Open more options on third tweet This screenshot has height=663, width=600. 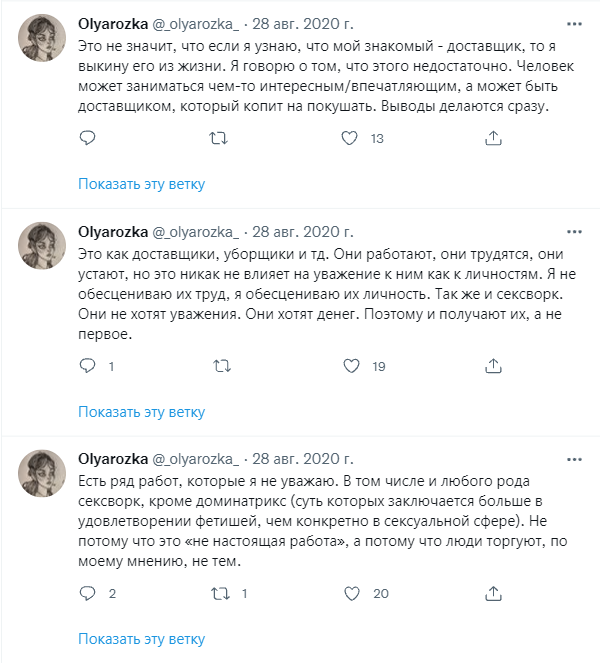(x=574, y=458)
